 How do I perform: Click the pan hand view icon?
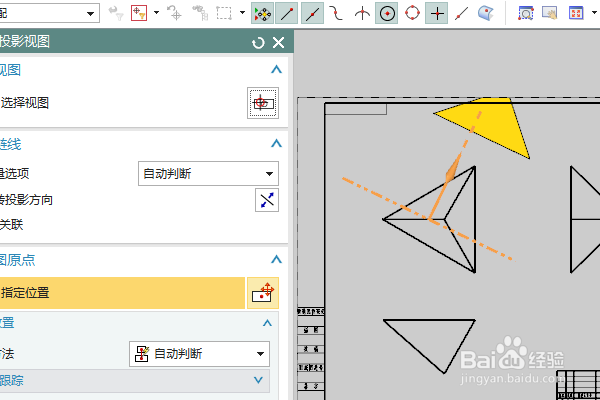[x=550, y=13]
